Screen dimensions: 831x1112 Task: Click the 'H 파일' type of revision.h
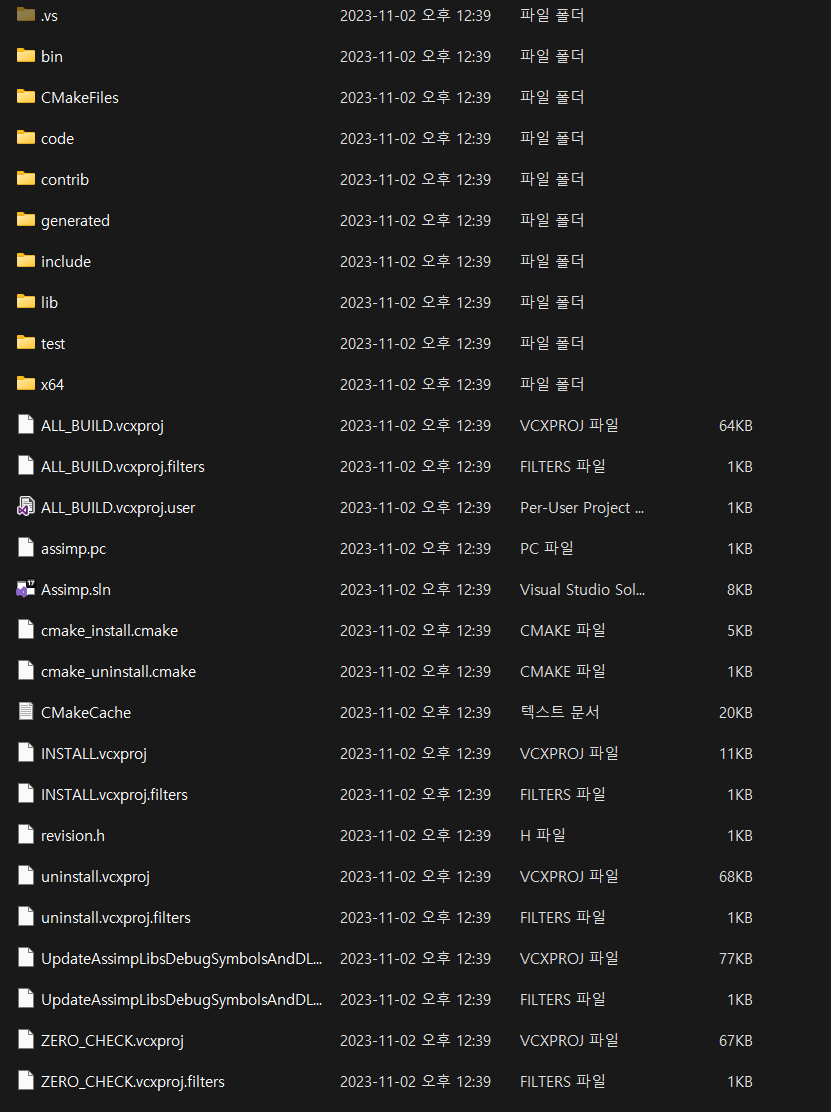tap(542, 835)
